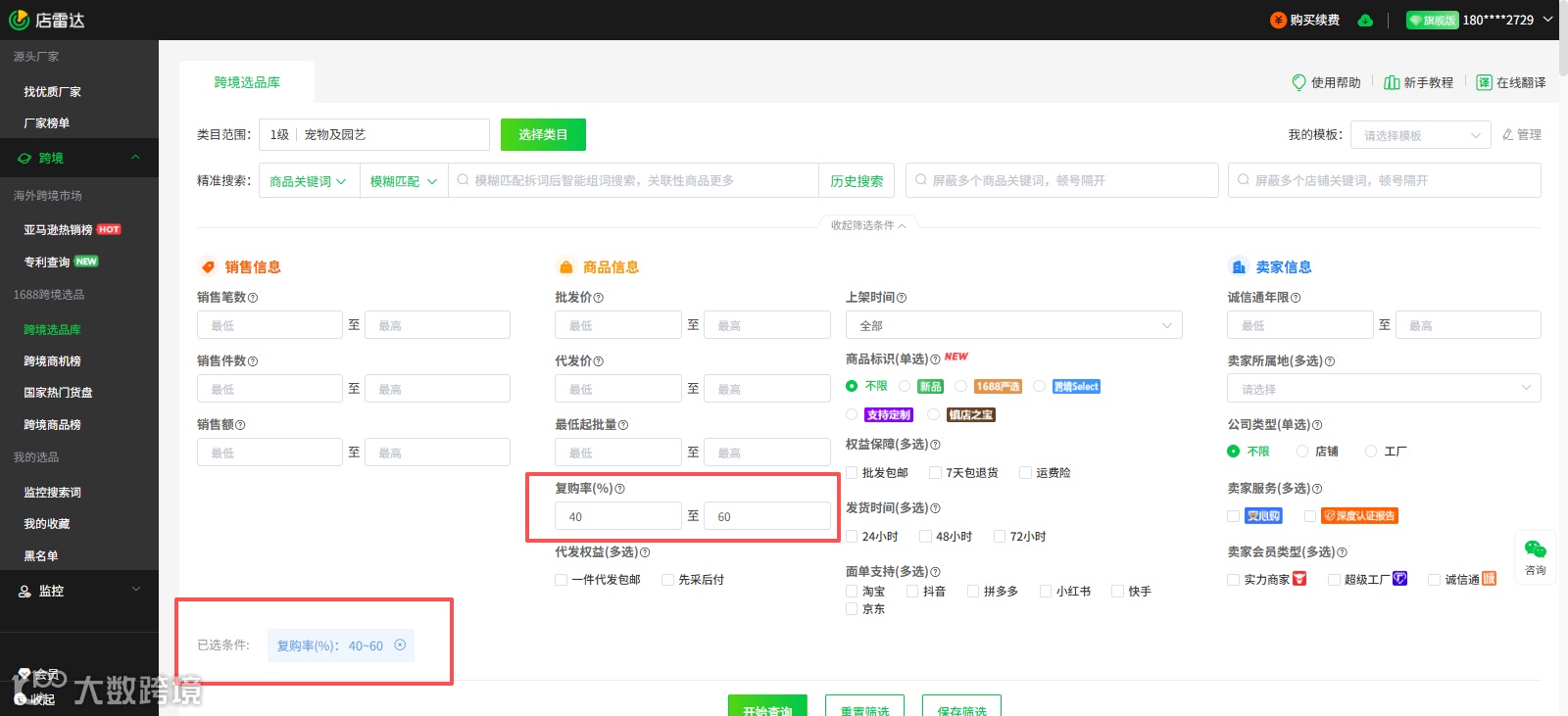
Task: Switch to 跨境选品库 tab
Action: pos(247,82)
